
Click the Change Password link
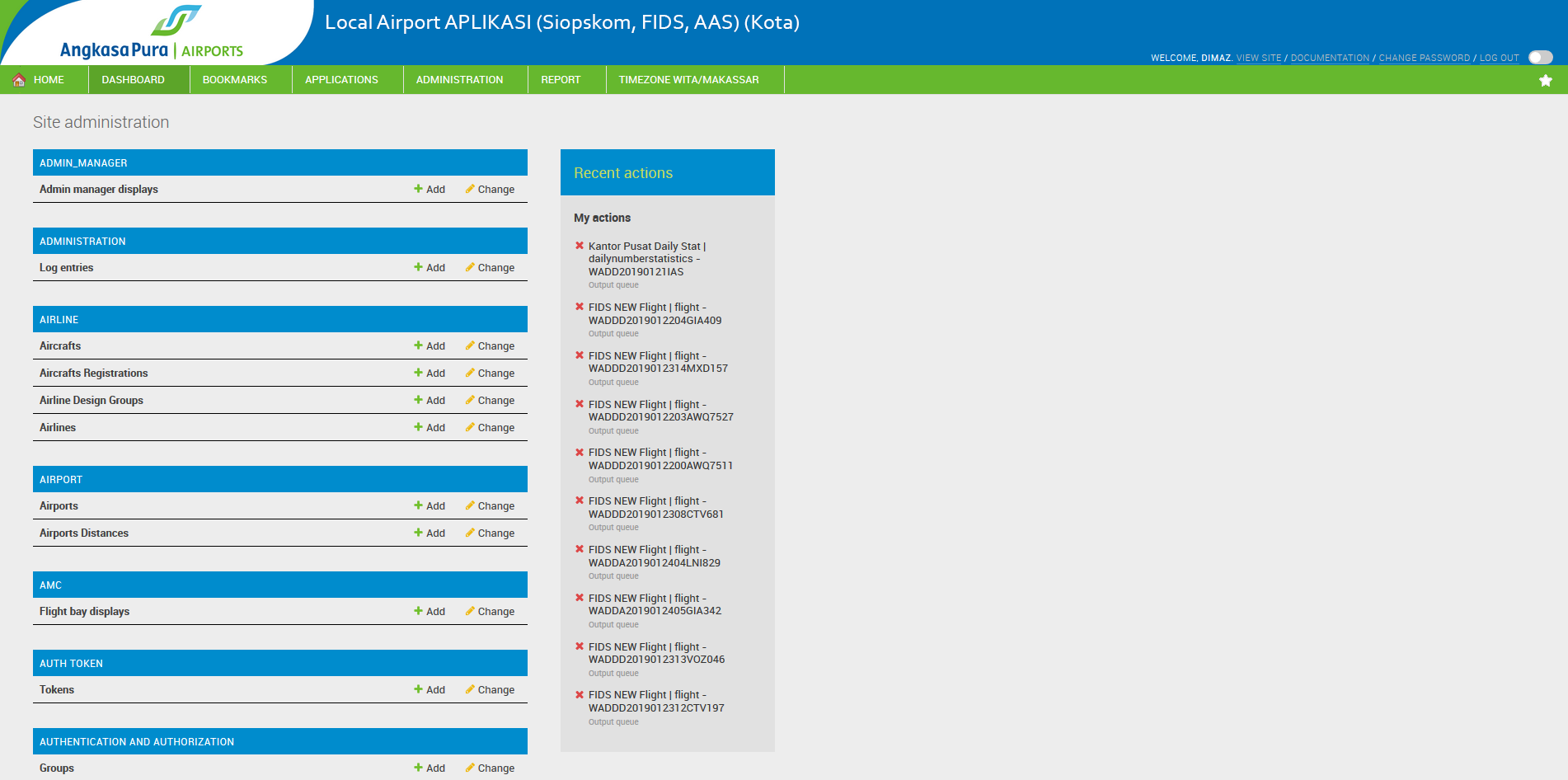pos(1424,59)
